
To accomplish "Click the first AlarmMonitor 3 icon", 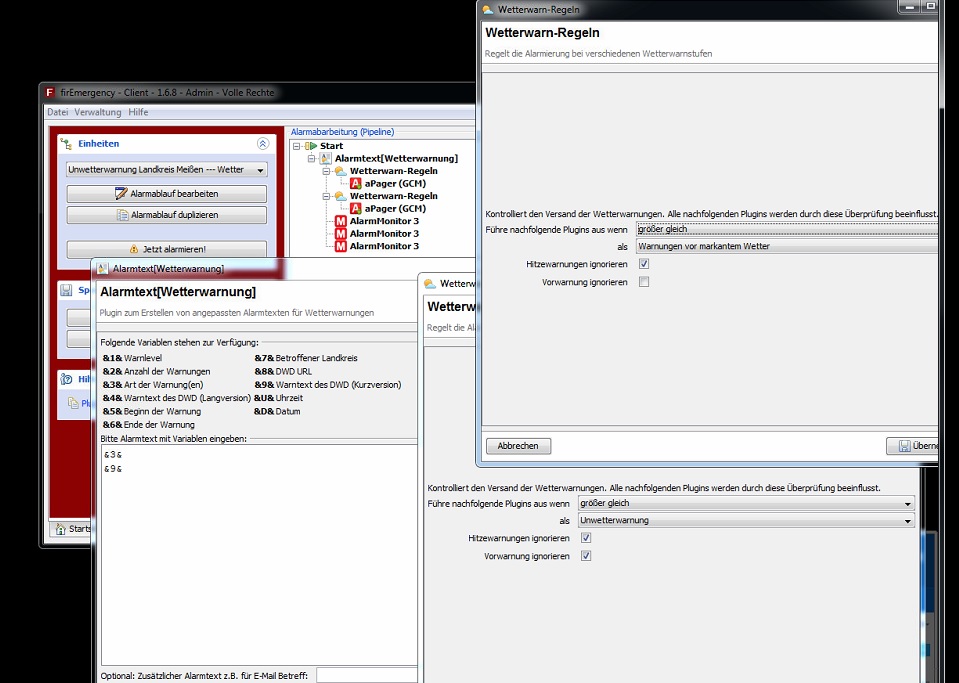I will tap(341, 221).
